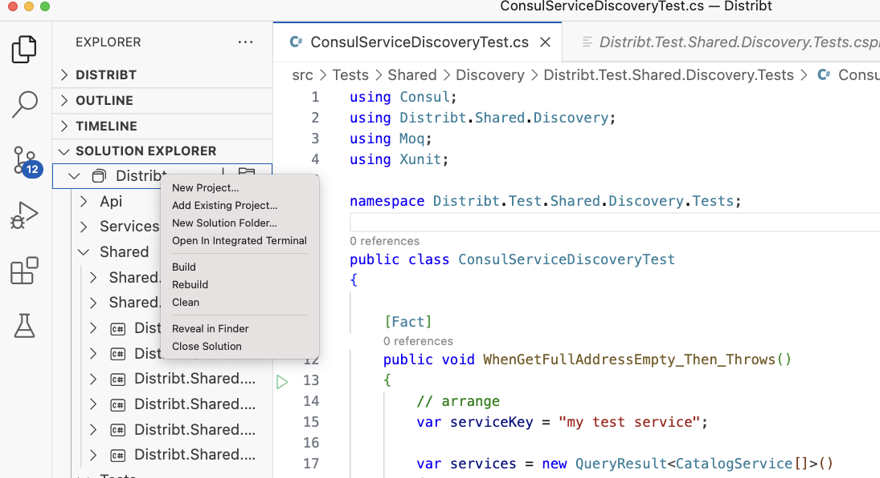The width and height of the screenshot is (880, 478).
Task: Open the Testing beaker view
Action: (24, 325)
